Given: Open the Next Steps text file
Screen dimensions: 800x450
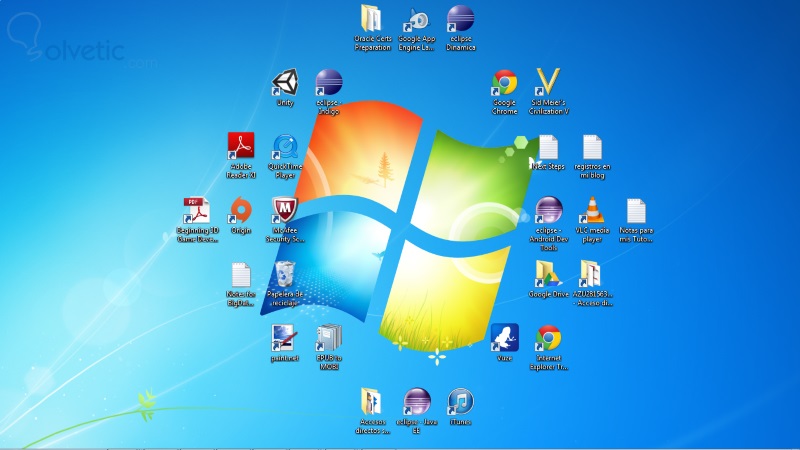Looking at the screenshot, I should [x=548, y=152].
